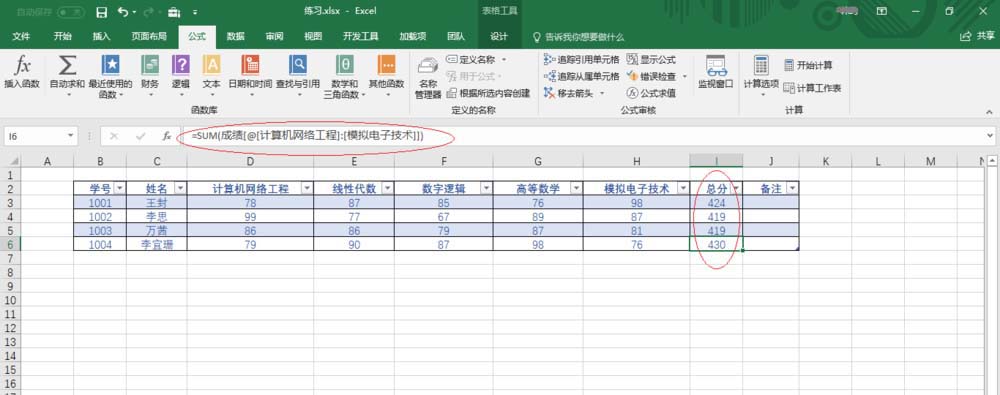Image resolution: width=1000 pixels, height=395 pixels.
Task: Open the 日期和时间 functions icon
Action: 250,65
